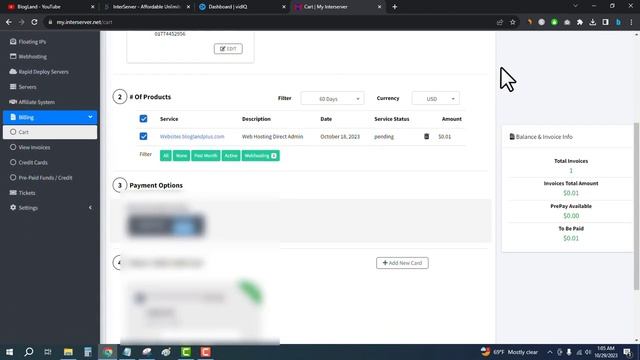Click the Rapid Deploy Servers cloud icon
The width and height of the screenshot is (640, 360).
click(x=13, y=71)
